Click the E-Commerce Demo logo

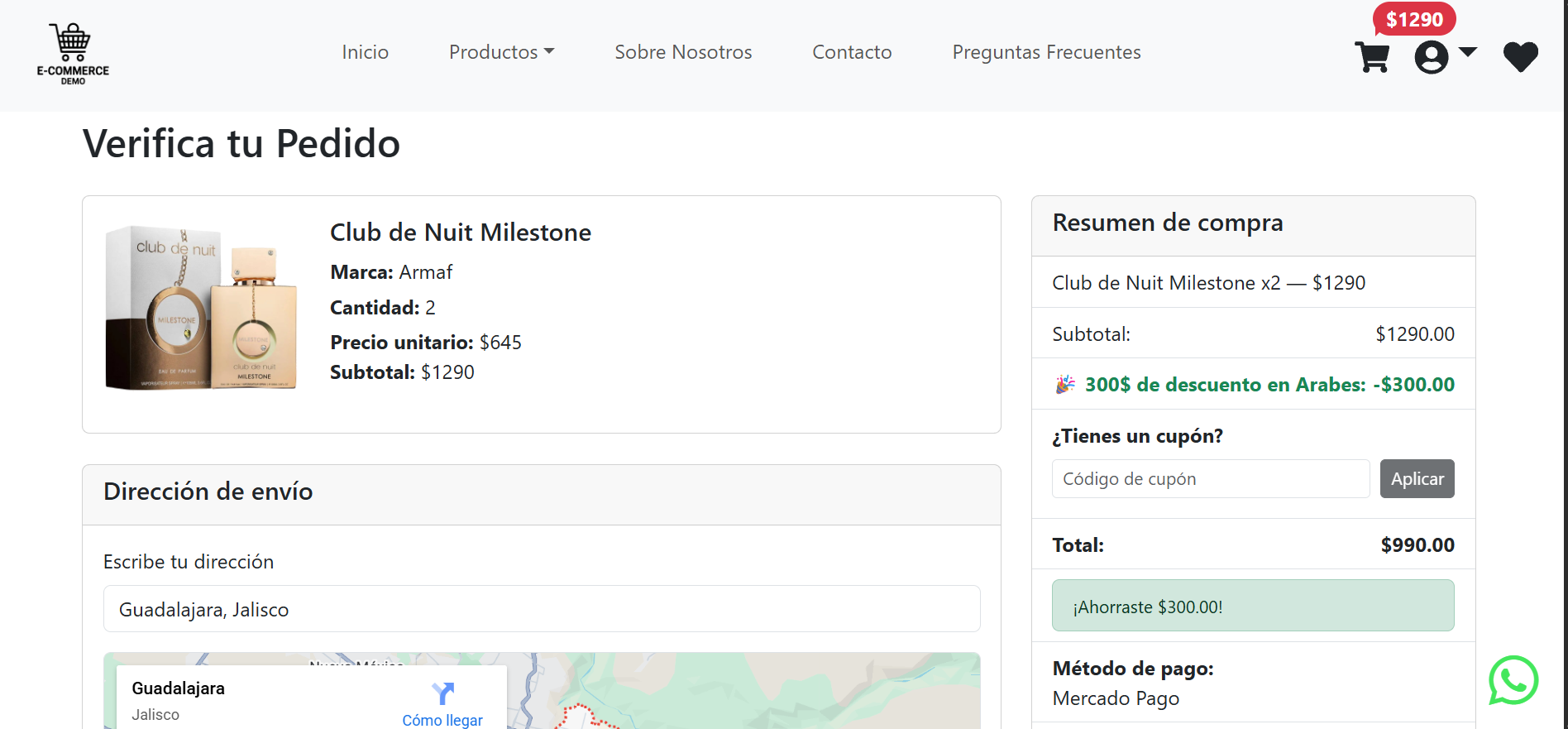click(73, 54)
